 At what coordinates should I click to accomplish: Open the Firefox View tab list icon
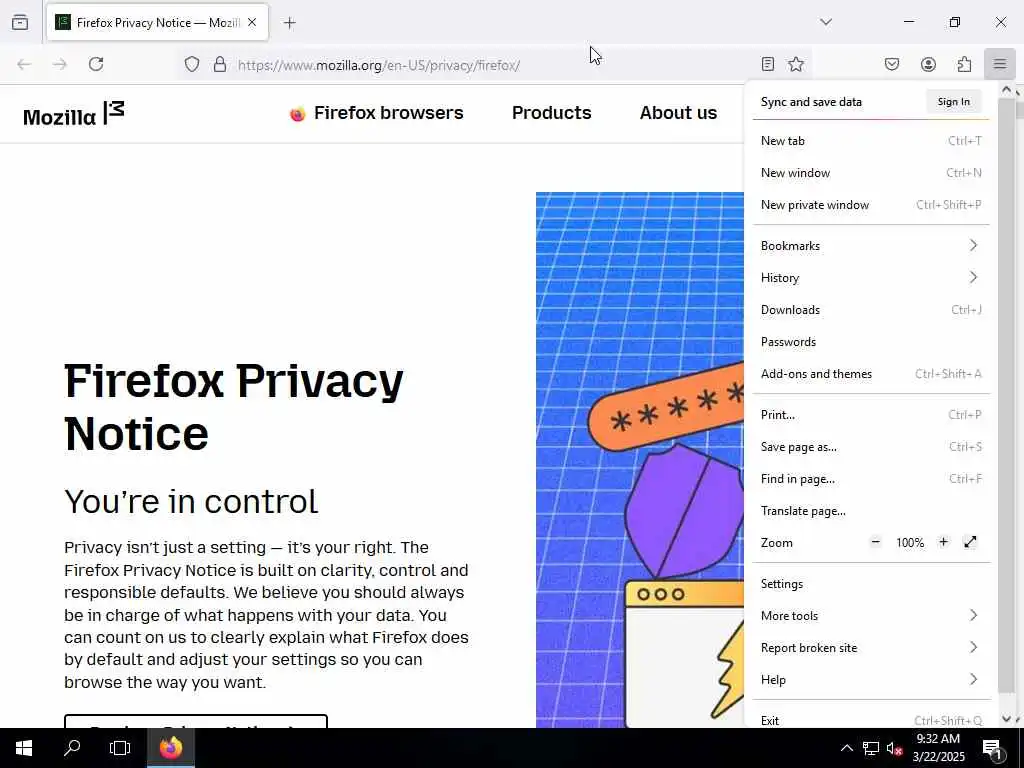tap(20, 22)
